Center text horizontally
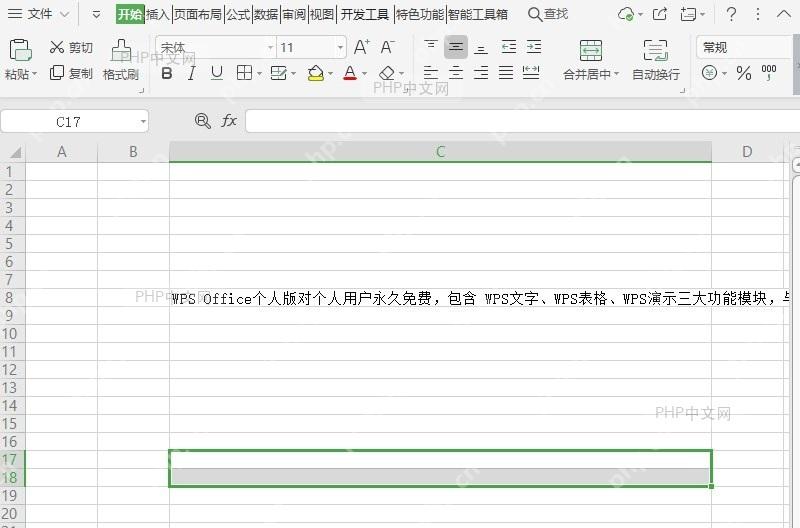The height and width of the screenshot is (528, 800). point(456,73)
